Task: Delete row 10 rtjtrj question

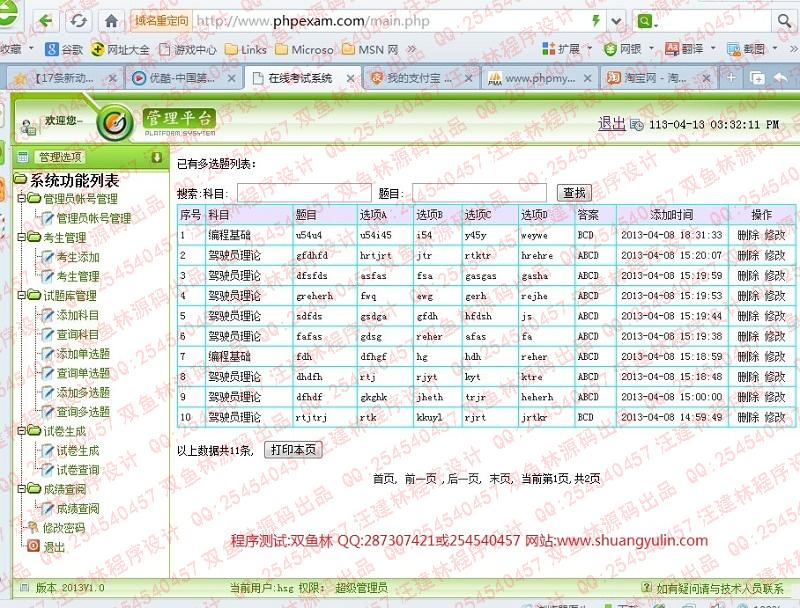Action: [x=748, y=417]
